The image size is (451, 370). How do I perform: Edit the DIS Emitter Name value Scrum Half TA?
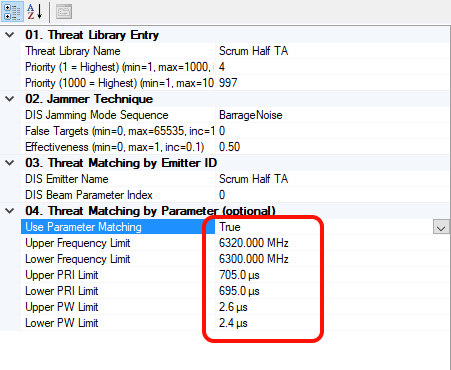tap(254, 179)
